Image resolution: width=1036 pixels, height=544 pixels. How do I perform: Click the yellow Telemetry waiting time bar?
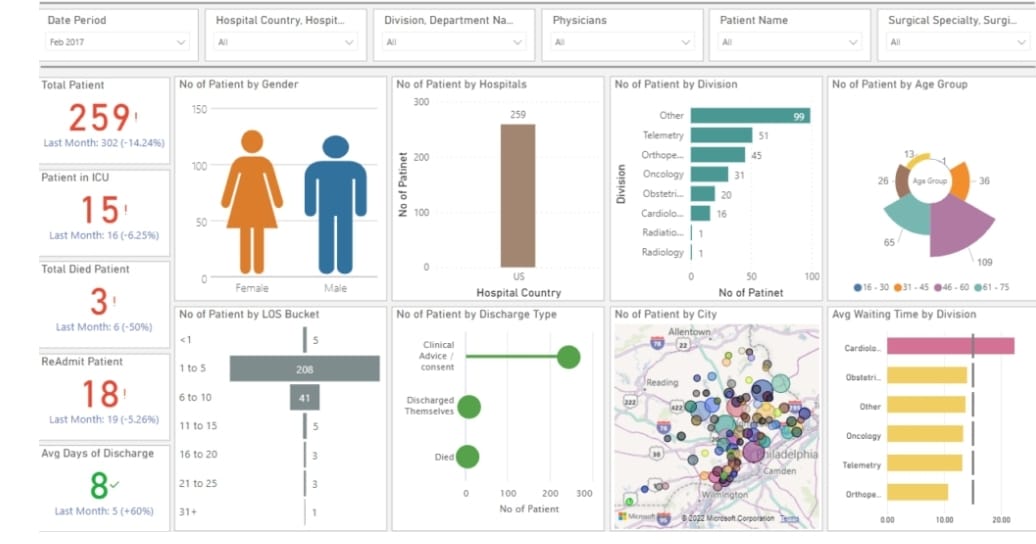(924, 463)
